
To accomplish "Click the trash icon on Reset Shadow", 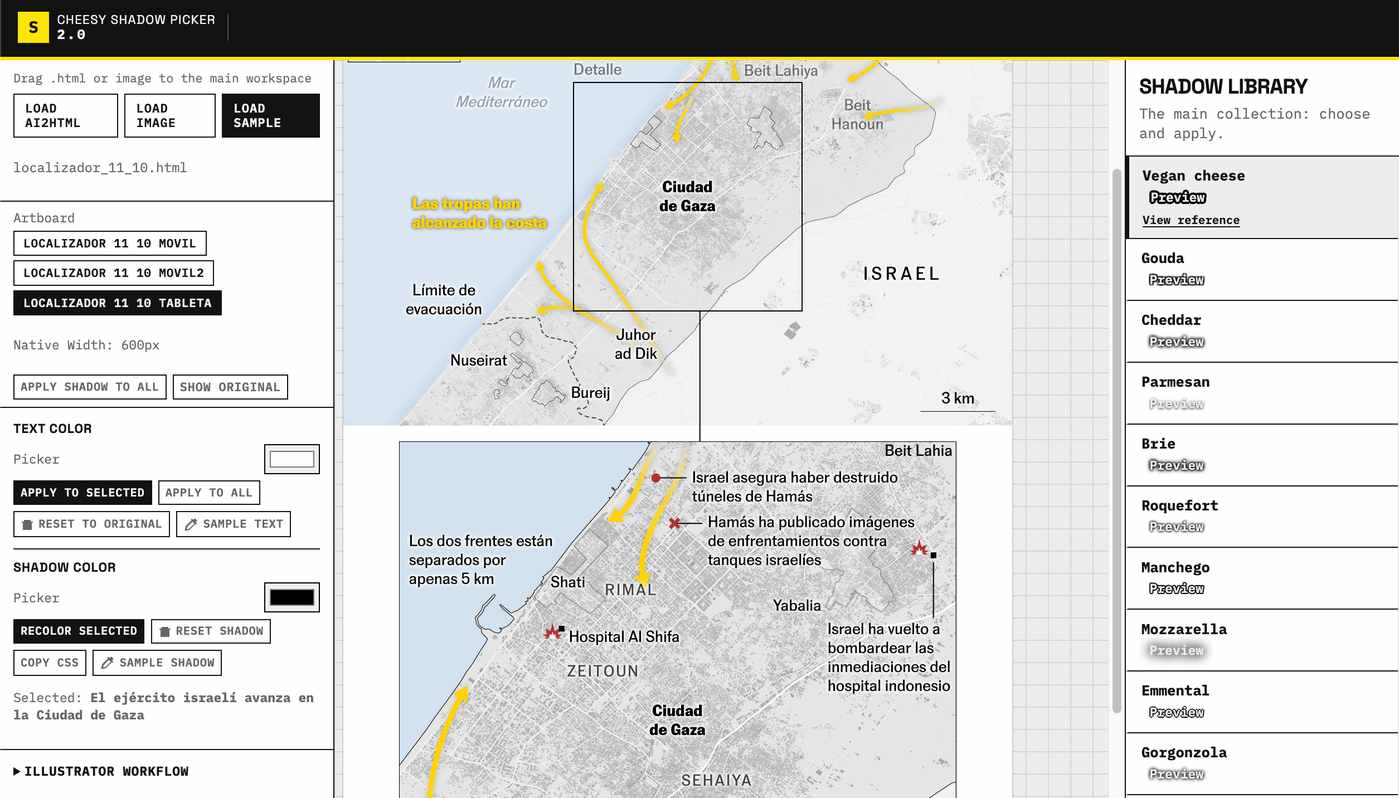I will tap(165, 631).
